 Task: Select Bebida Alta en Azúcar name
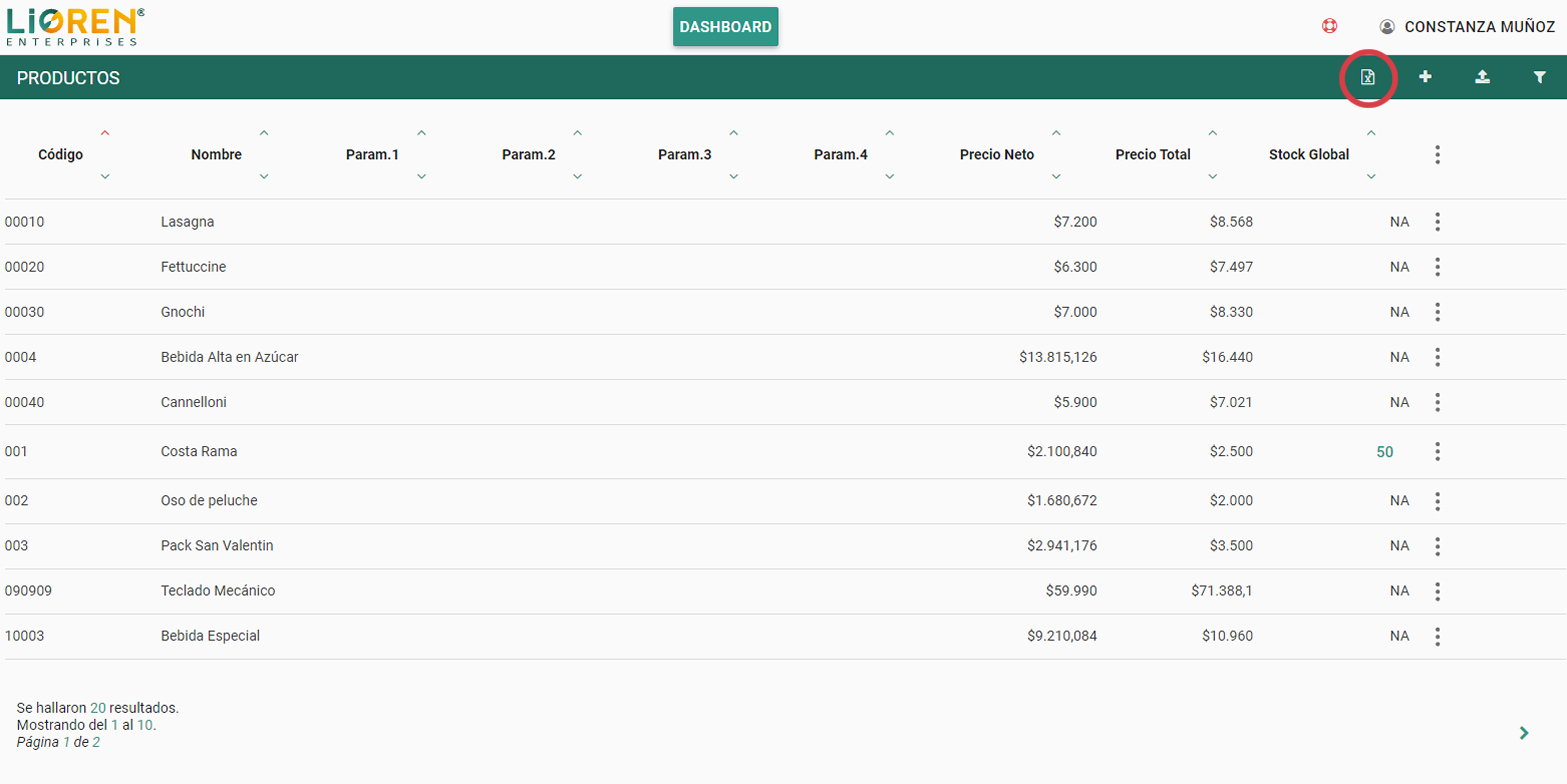[x=229, y=357]
